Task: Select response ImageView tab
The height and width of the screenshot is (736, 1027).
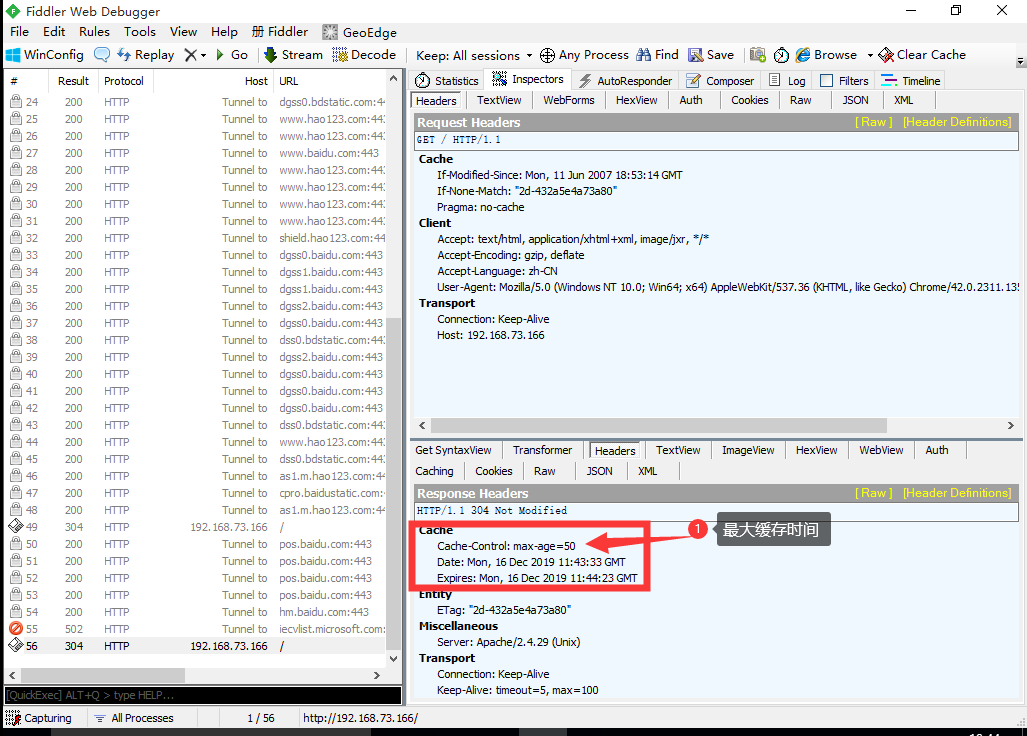Action: pyautogui.click(x=748, y=451)
